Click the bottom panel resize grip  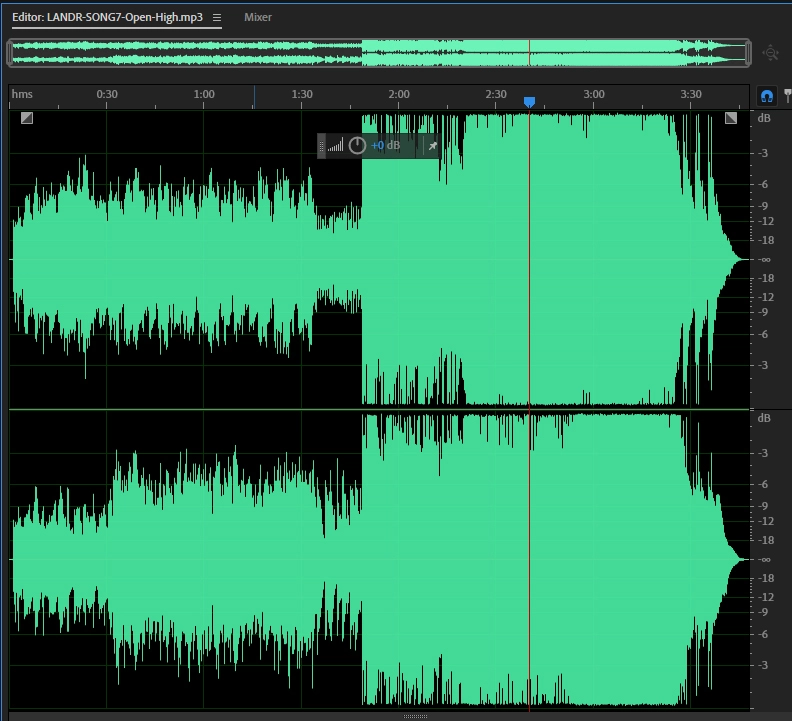coord(416,716)
